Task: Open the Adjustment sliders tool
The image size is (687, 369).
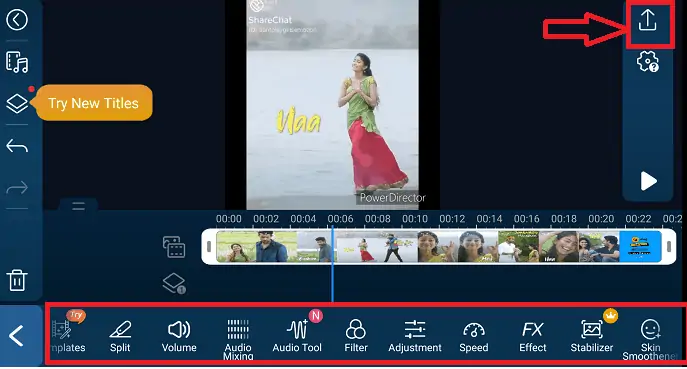Action: 415,337
